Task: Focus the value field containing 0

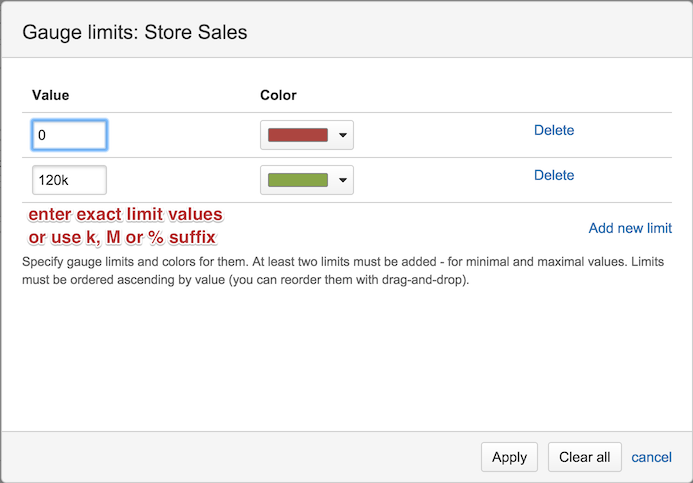Action: (69, 135)
